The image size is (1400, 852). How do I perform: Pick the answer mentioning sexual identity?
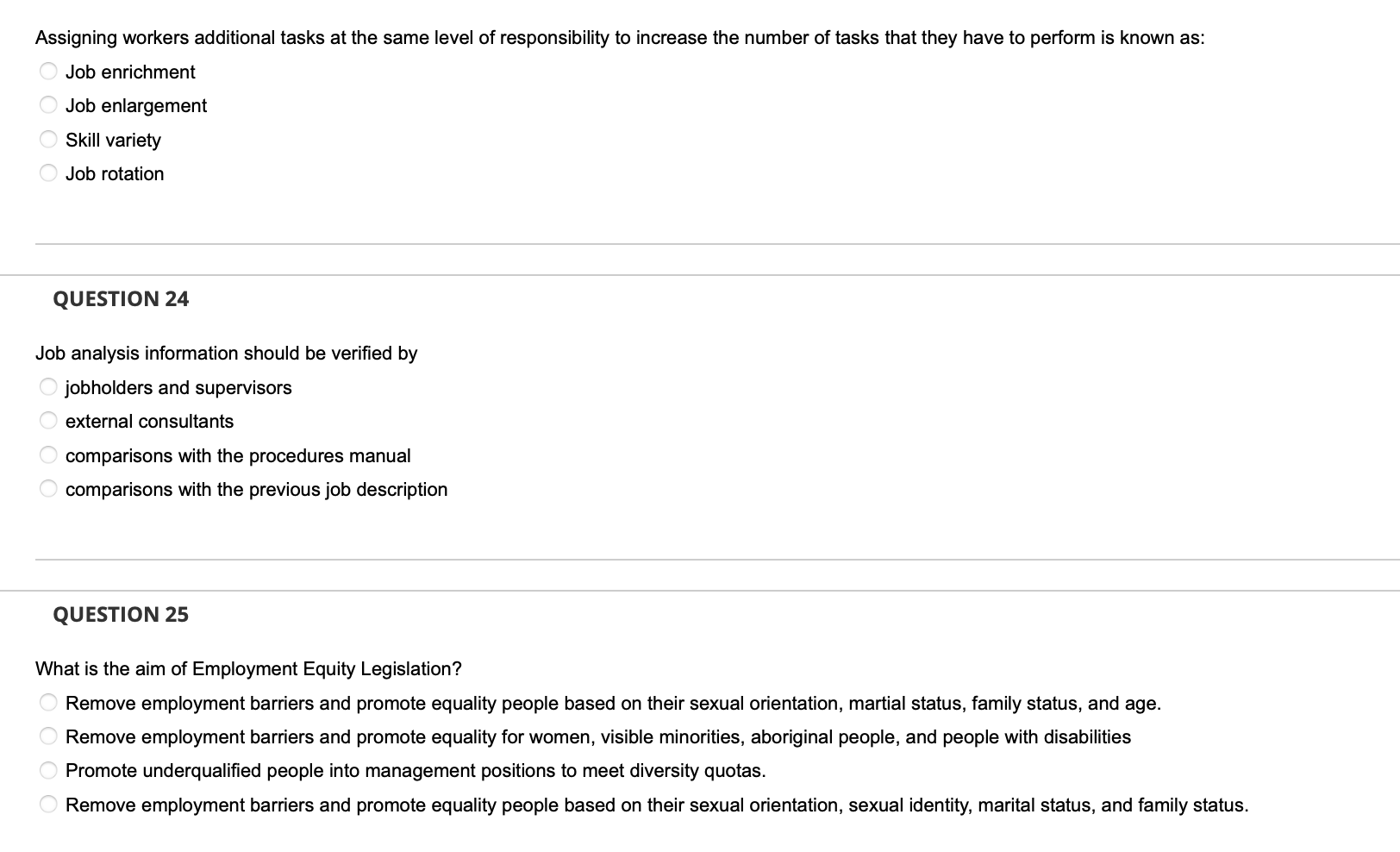tap(48, 804)
